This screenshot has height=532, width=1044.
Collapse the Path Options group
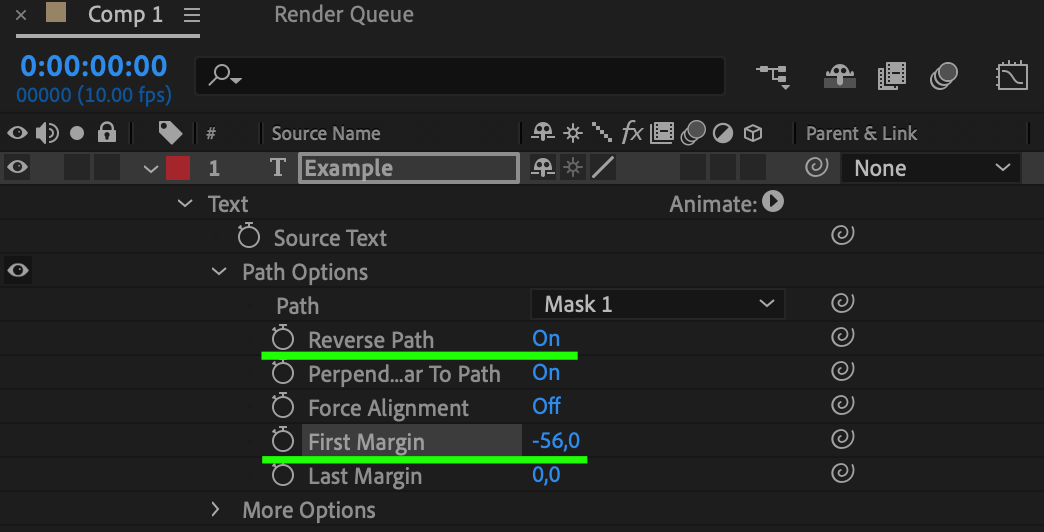[x=218, y=271]
